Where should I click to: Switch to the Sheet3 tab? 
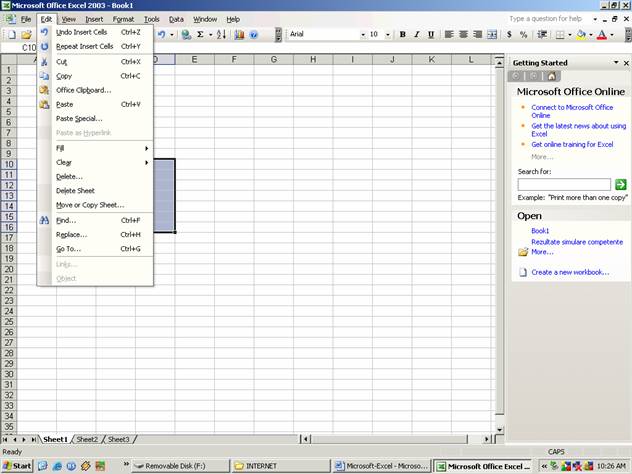118,439
